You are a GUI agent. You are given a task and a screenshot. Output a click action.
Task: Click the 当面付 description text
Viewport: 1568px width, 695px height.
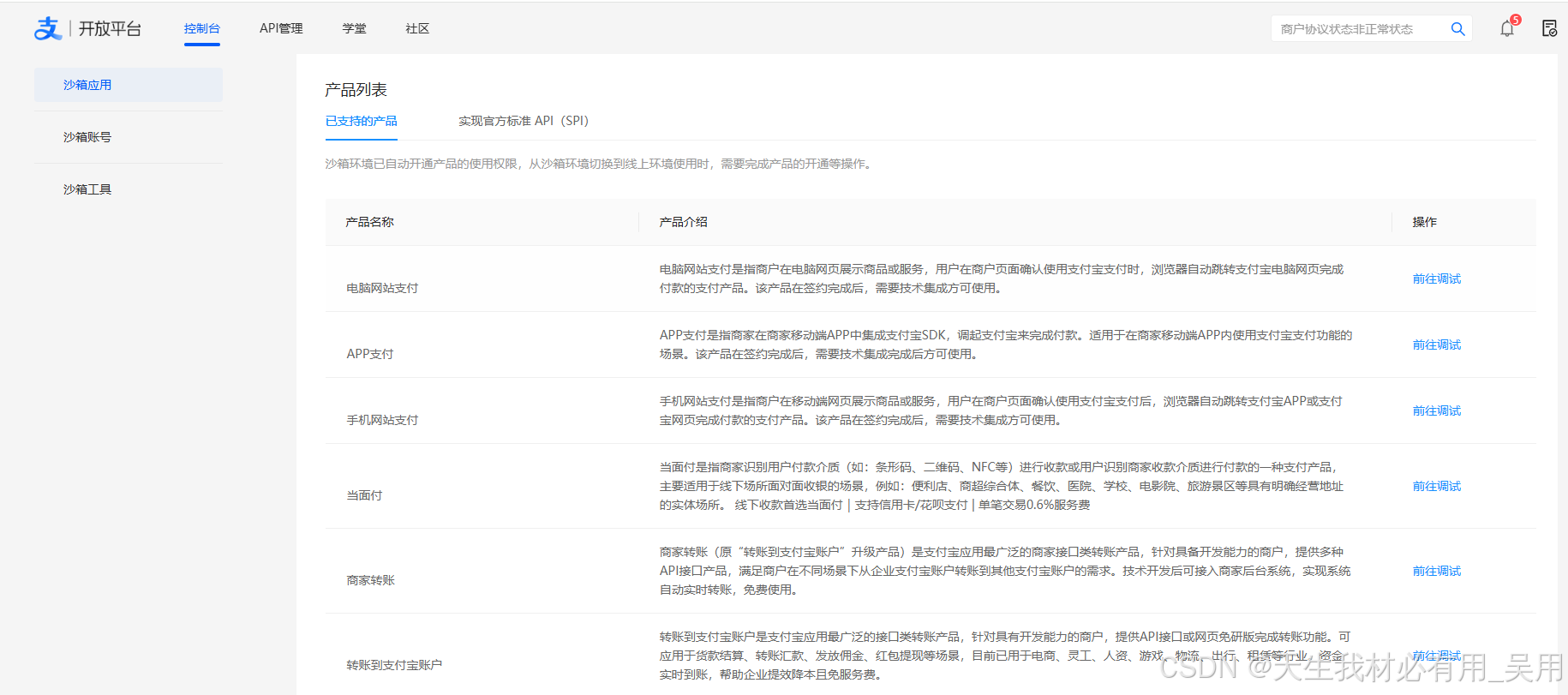[x=1002, y=486]
